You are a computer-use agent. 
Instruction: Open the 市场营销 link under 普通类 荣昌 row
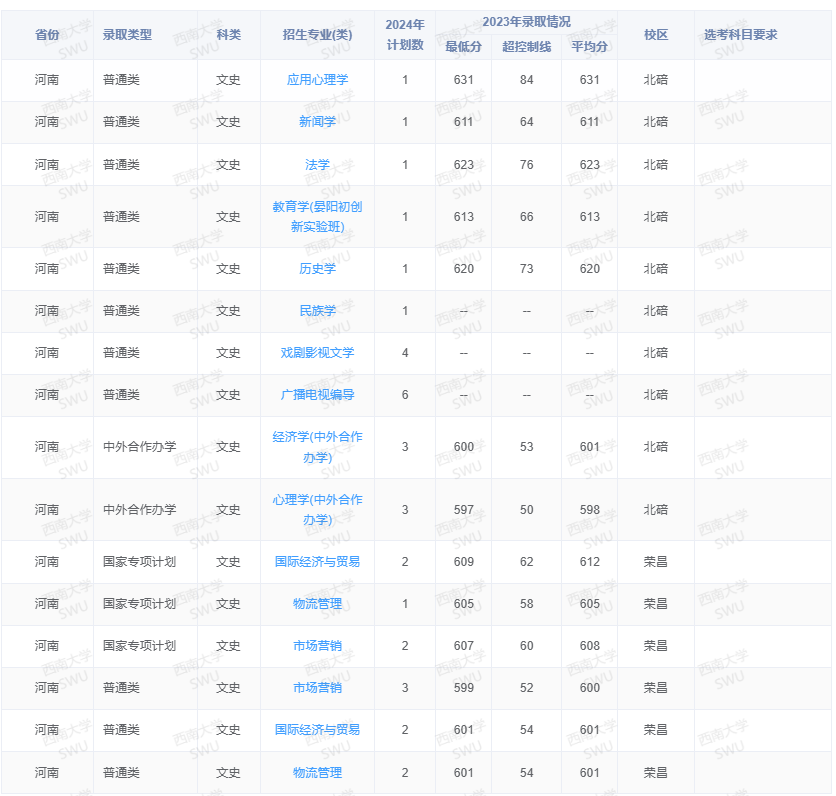(318, 688)
